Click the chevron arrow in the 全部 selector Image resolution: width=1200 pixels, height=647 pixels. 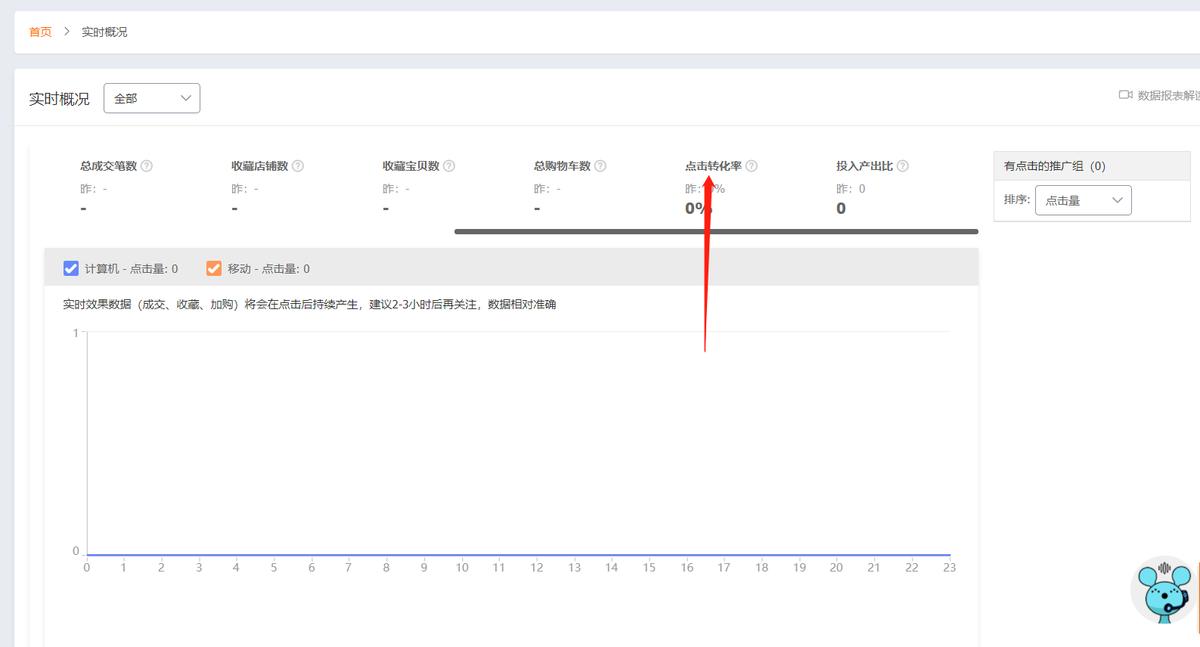[x=184, y=98]
